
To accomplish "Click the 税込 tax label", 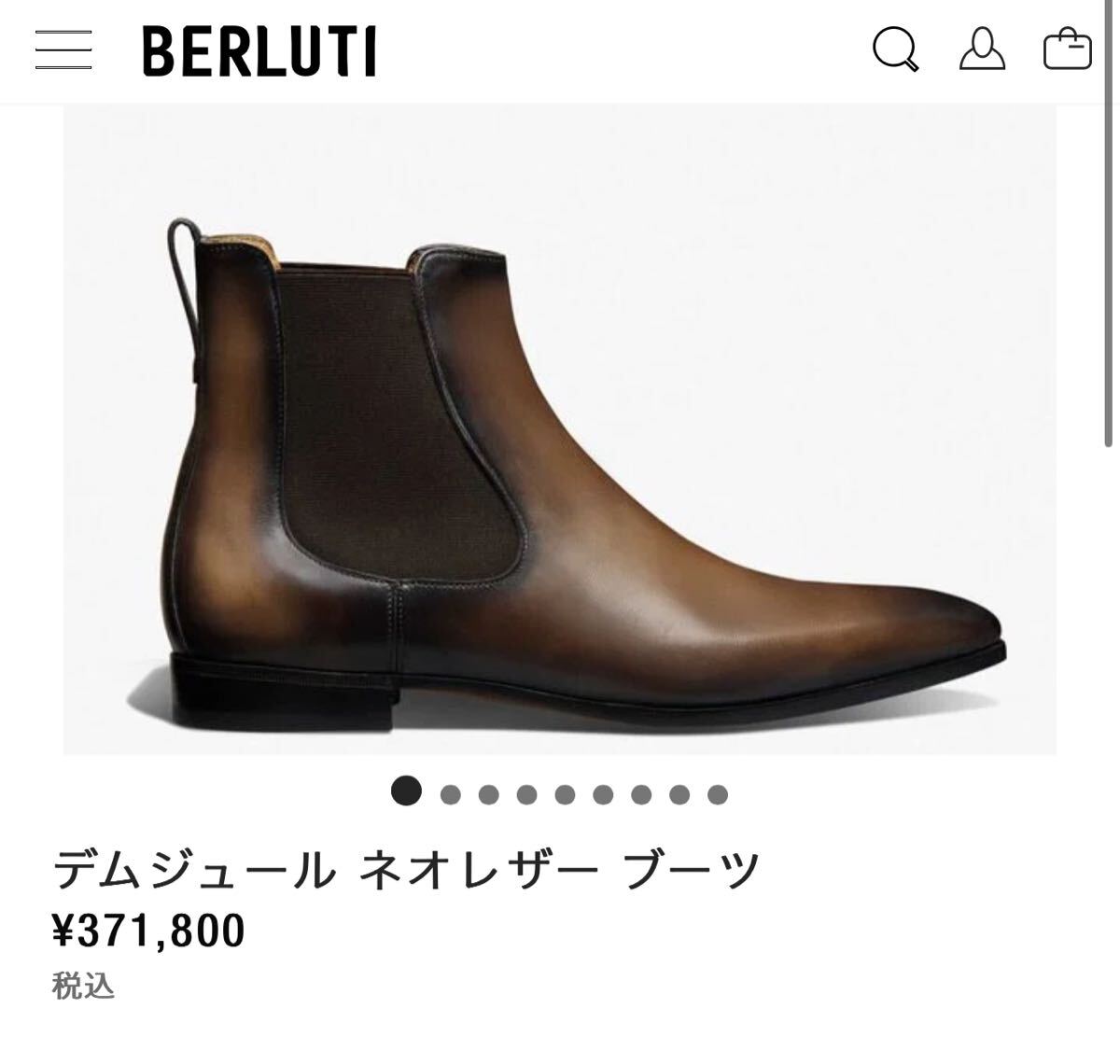I will pyautogui.click(x=83, y=987).
